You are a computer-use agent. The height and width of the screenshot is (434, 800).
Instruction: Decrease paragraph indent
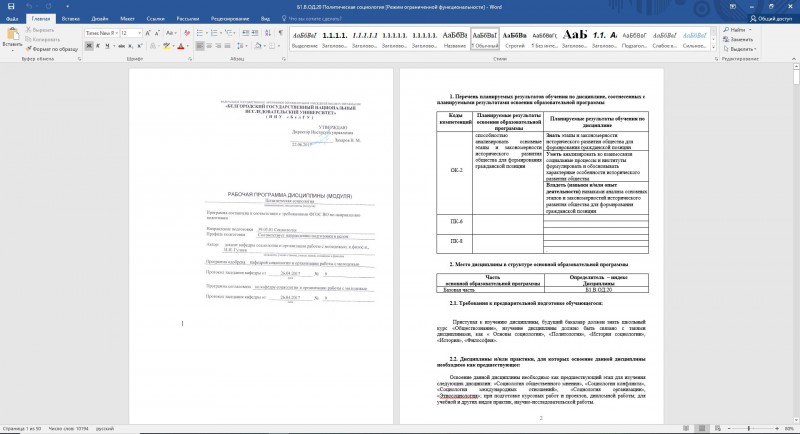tap(245, 33)
